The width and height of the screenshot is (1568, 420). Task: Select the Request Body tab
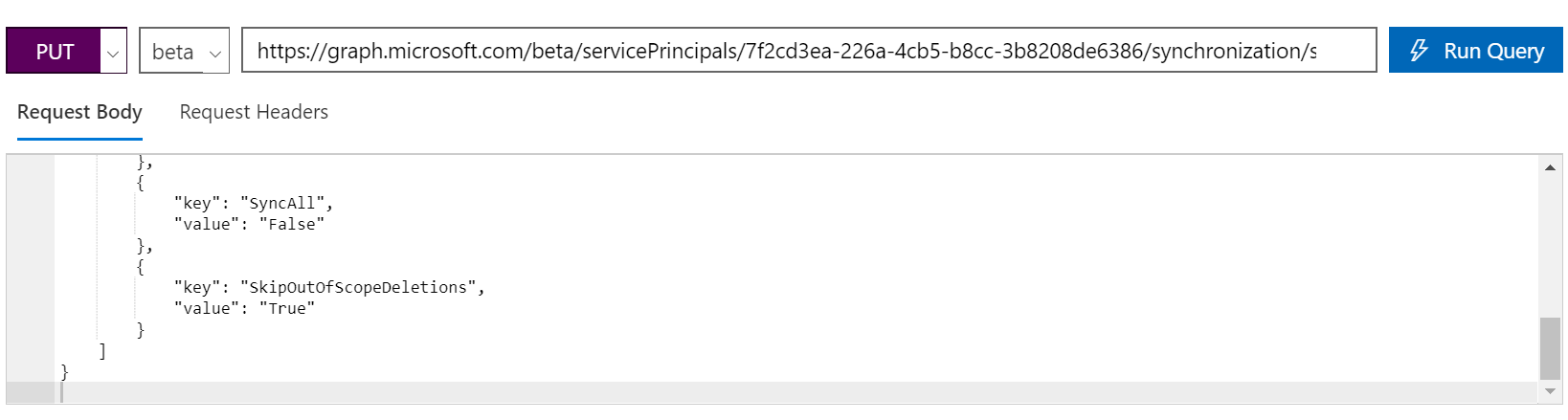(x=79, y=112)
